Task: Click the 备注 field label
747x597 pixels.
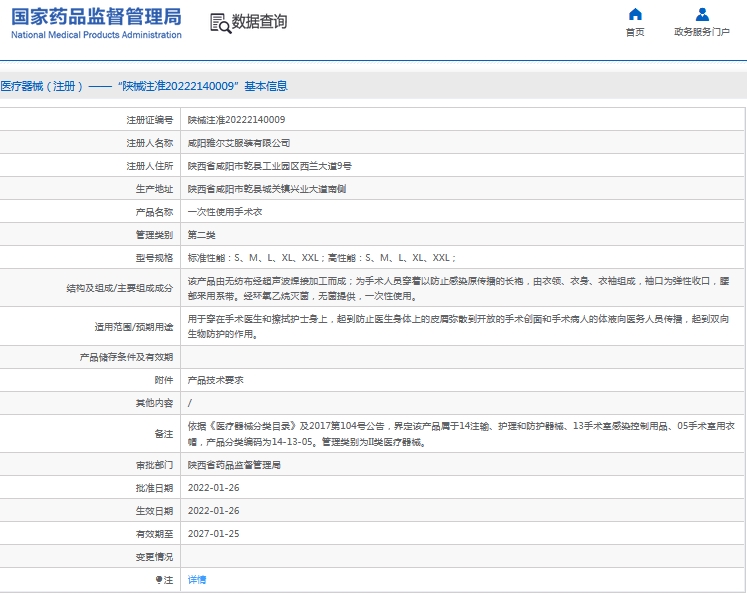Action: point(164,434)
